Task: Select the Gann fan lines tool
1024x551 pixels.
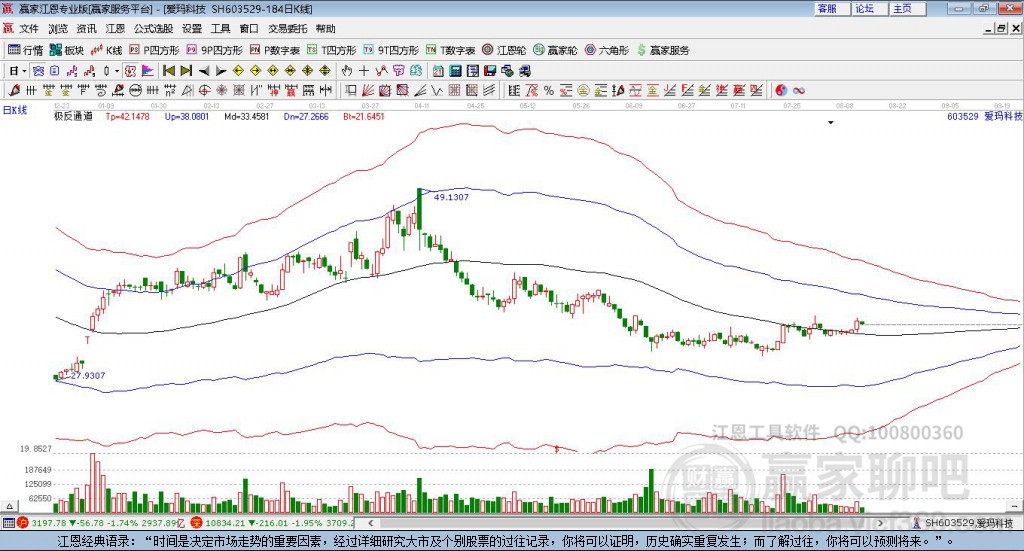Action: click(368, 91)
